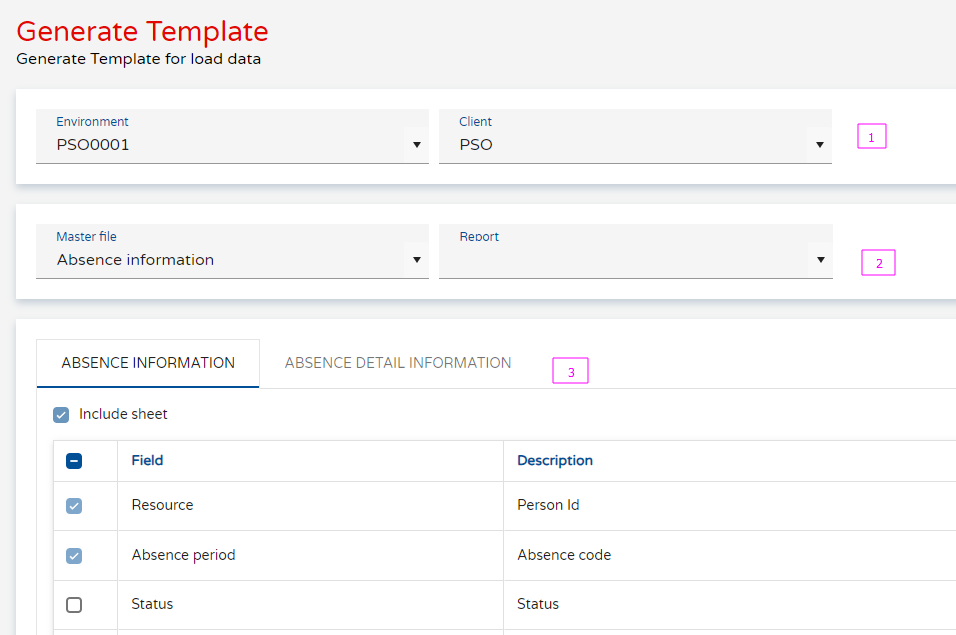Uncheck the Resource row checkbox
The width and height of the screenshot is (956, 635).
pyautogui.click(x=73, y=505)
